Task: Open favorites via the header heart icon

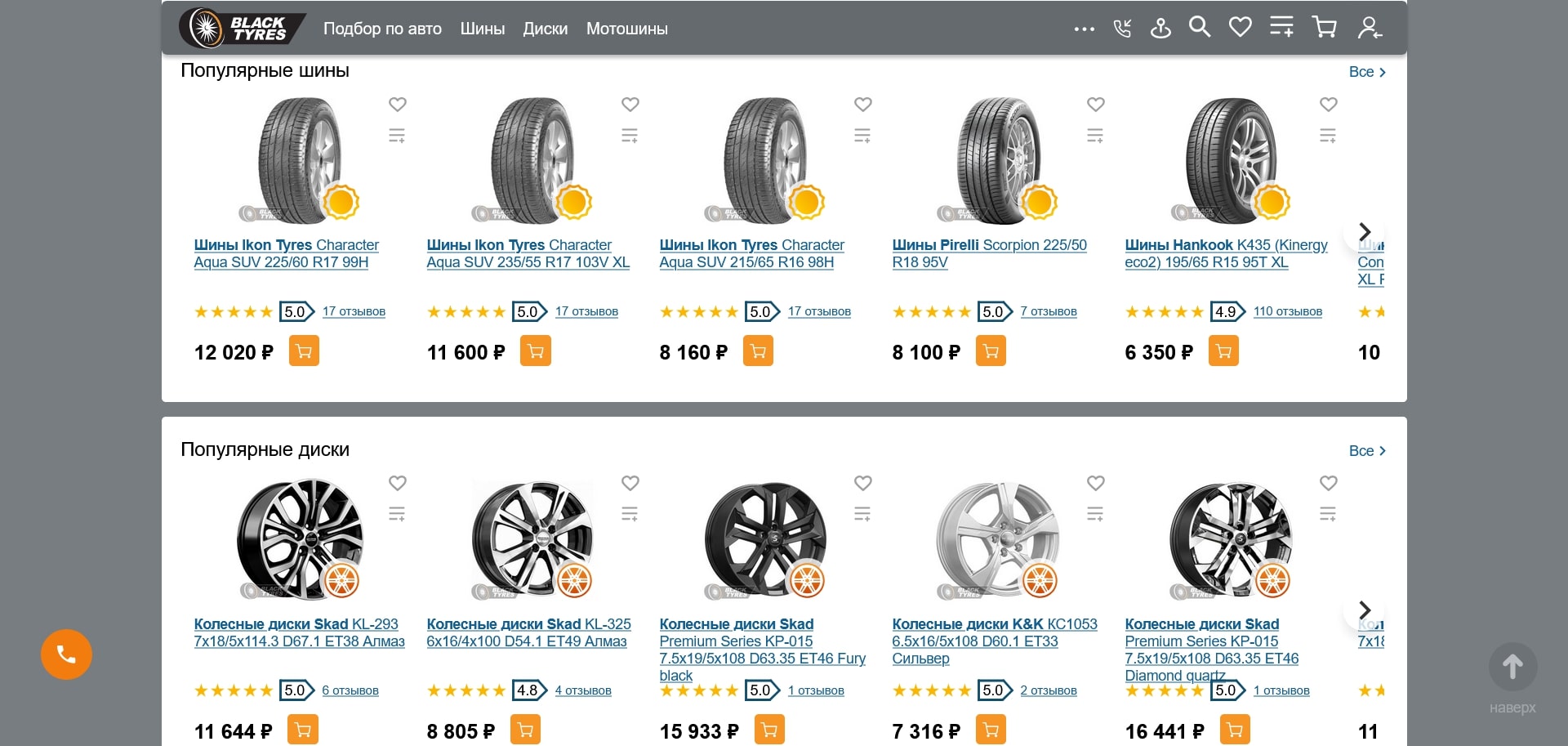Action: point(1241,27)
